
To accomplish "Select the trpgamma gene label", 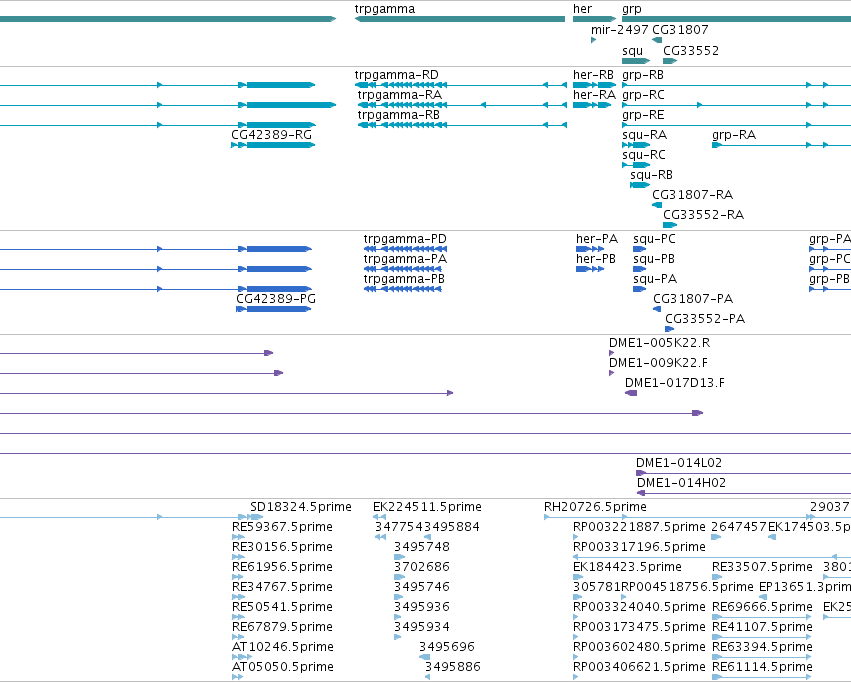I will click(385, 9).
